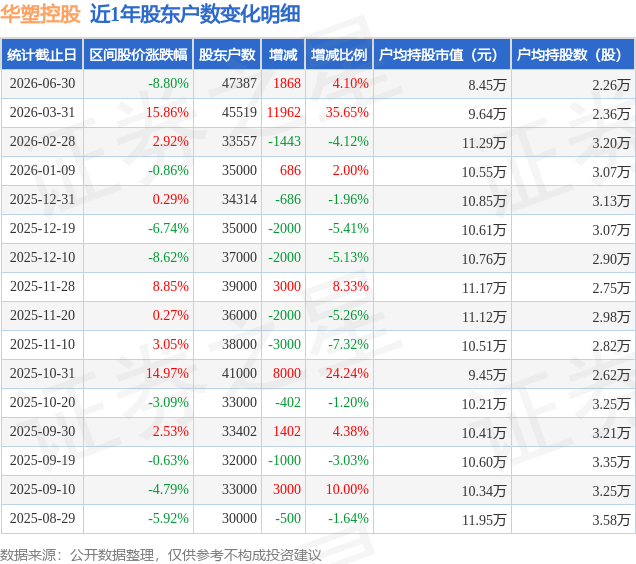The width and height of the screenshot is (636, 564).
Task: Click the 股东户数 column header
Action: [x=227, y=54]
